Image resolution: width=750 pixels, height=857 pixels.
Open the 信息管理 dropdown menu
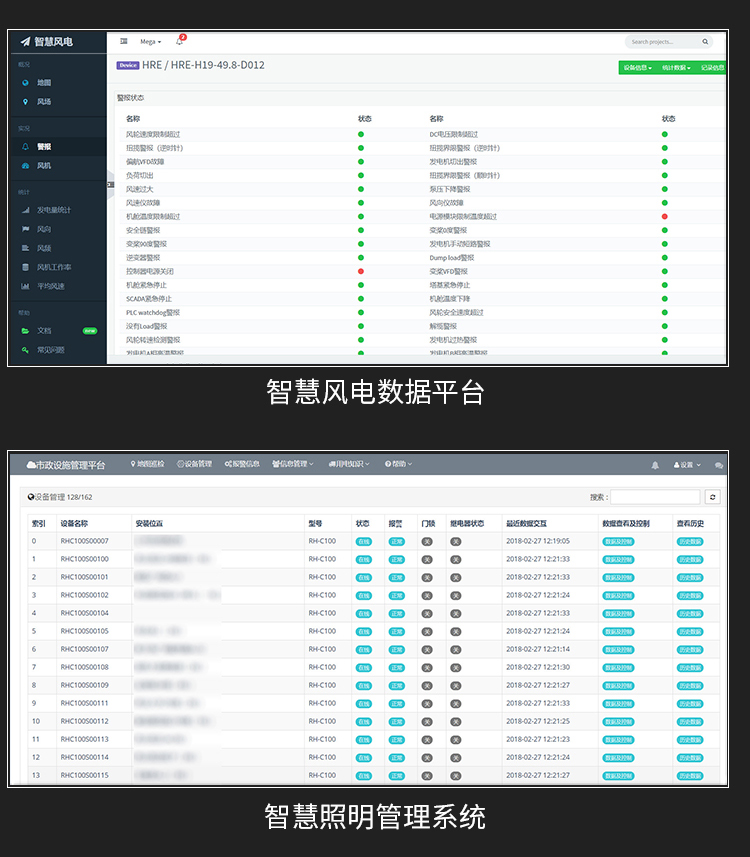point(292,464)
